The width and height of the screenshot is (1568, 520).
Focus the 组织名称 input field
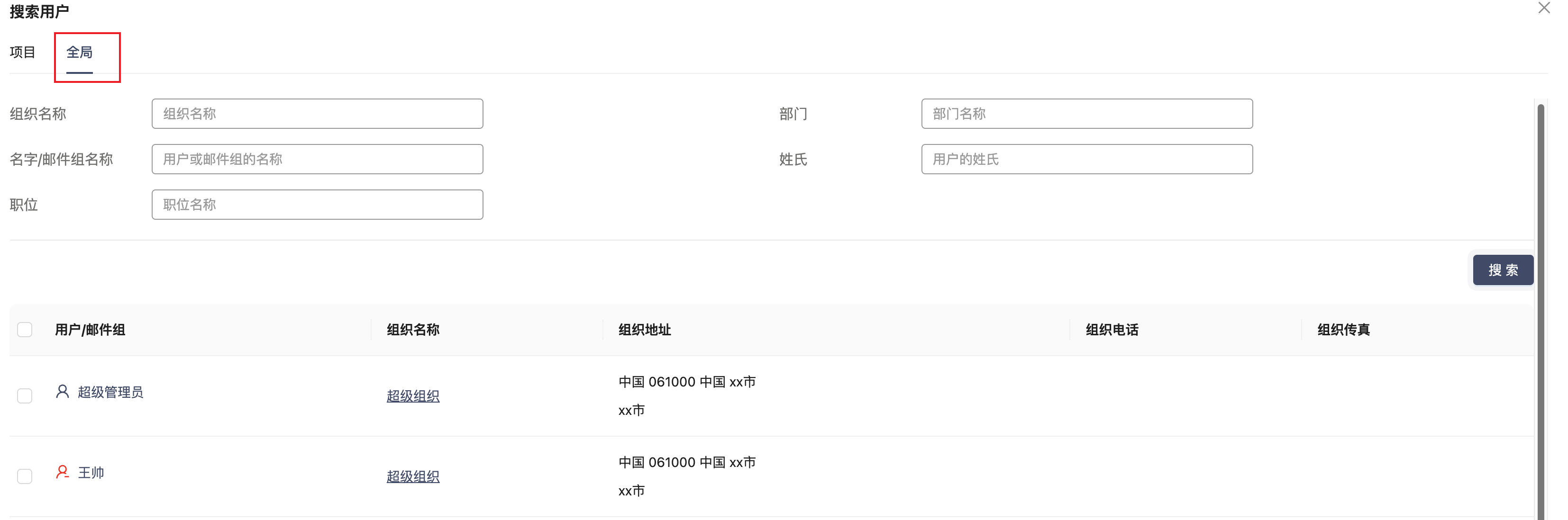tap(317, 114)
